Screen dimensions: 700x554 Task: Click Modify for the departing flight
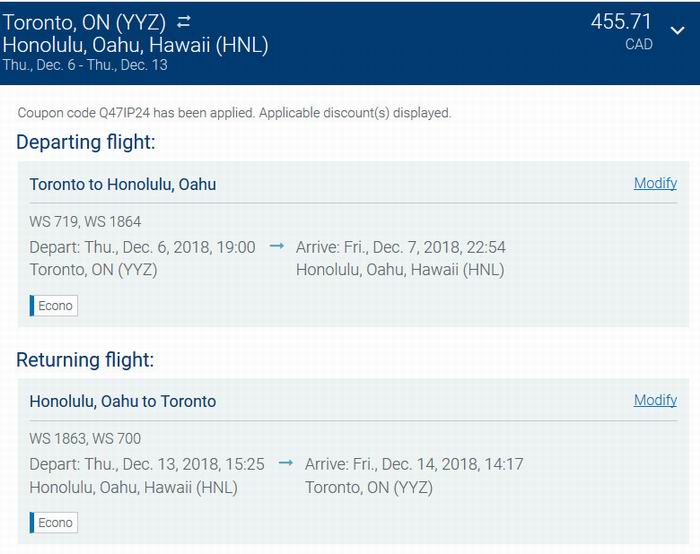[655, 183]
